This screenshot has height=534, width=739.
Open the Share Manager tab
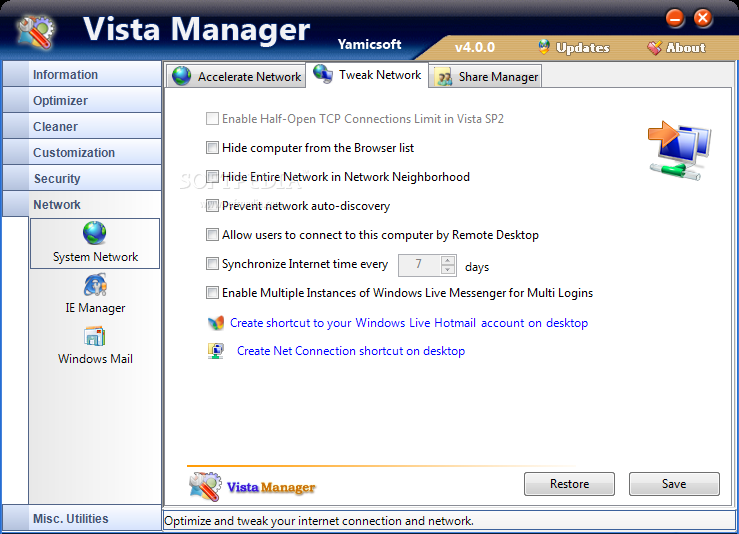click(x=485, y=77)
